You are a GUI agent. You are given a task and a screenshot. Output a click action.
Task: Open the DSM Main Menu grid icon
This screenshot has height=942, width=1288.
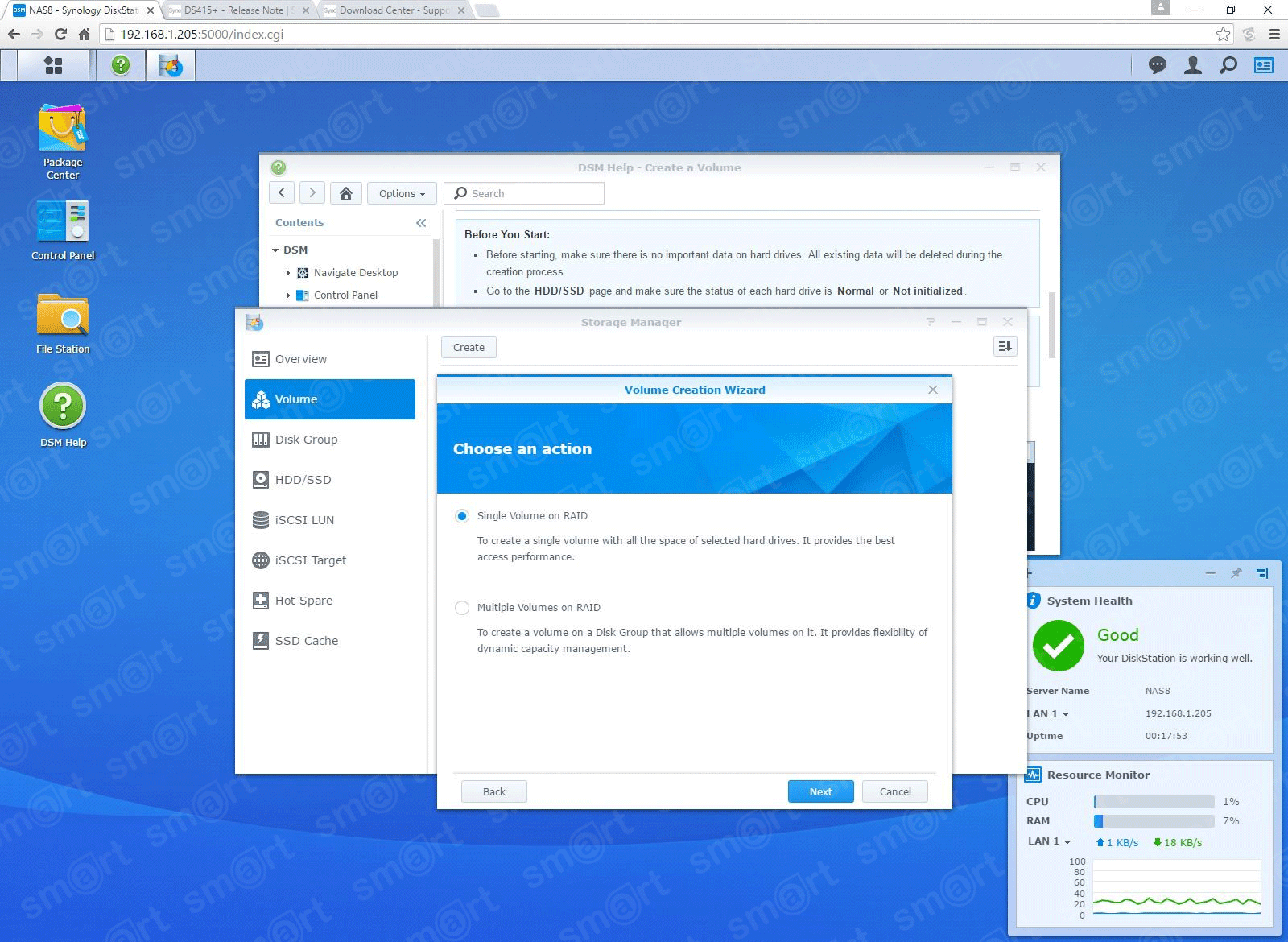coord(53,65)
